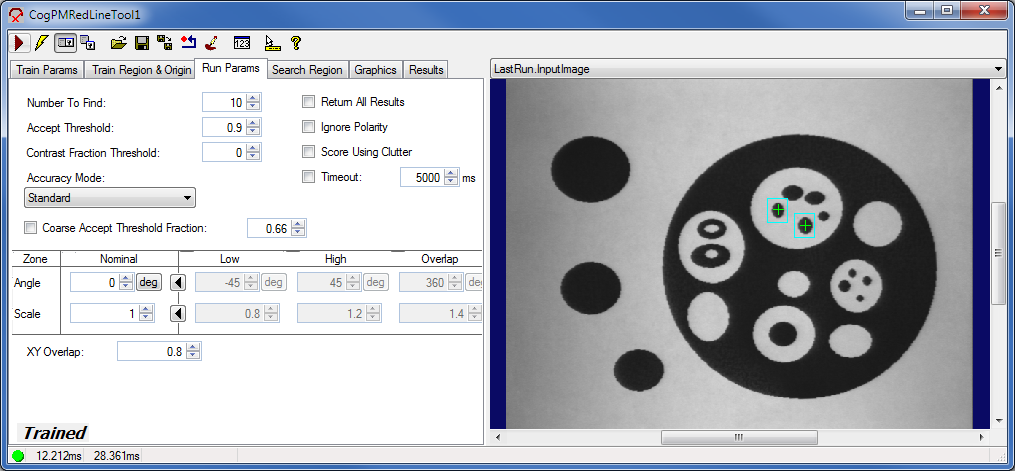
Task: Switch to the Results tab
Action: tap(426, 70)
